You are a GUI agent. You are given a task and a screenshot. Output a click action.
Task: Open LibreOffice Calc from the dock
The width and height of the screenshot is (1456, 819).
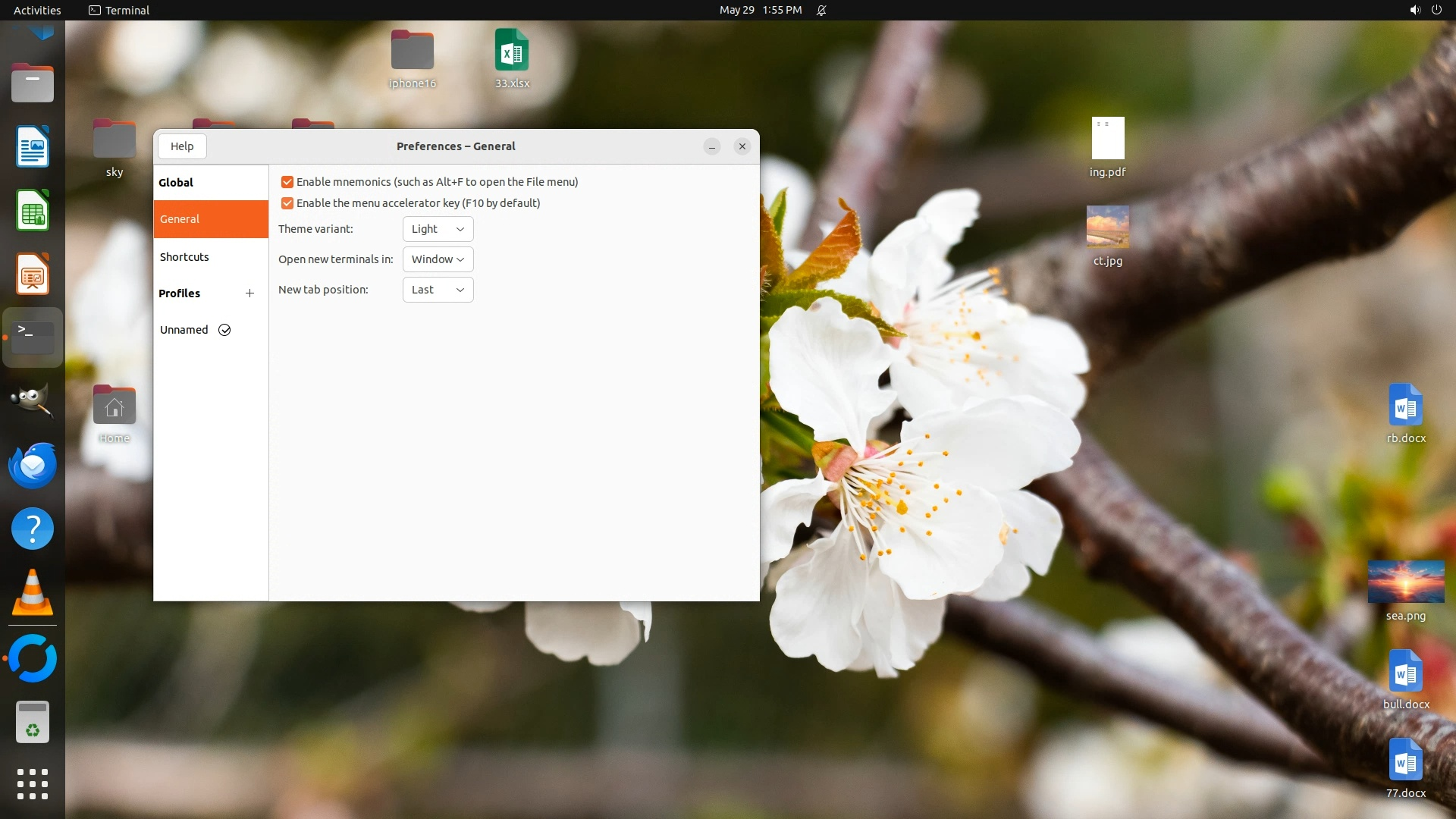[33, 210]
